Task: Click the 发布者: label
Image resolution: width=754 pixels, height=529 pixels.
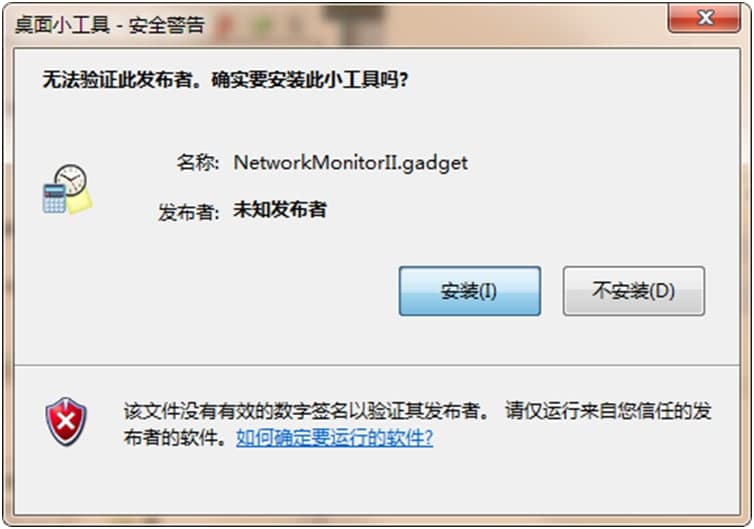Action: point(188,212)
